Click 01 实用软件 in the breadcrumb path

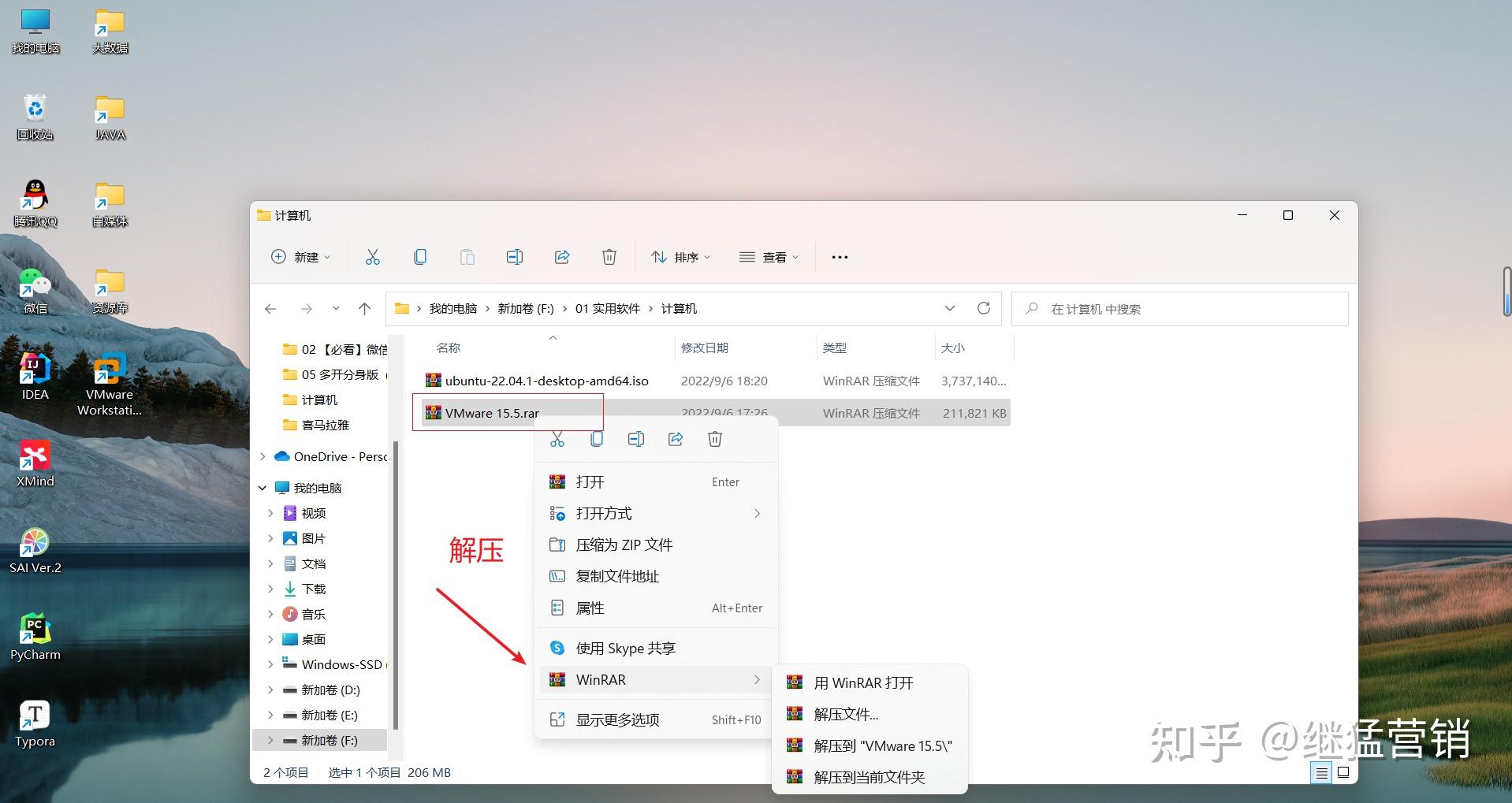coord(607,309)
